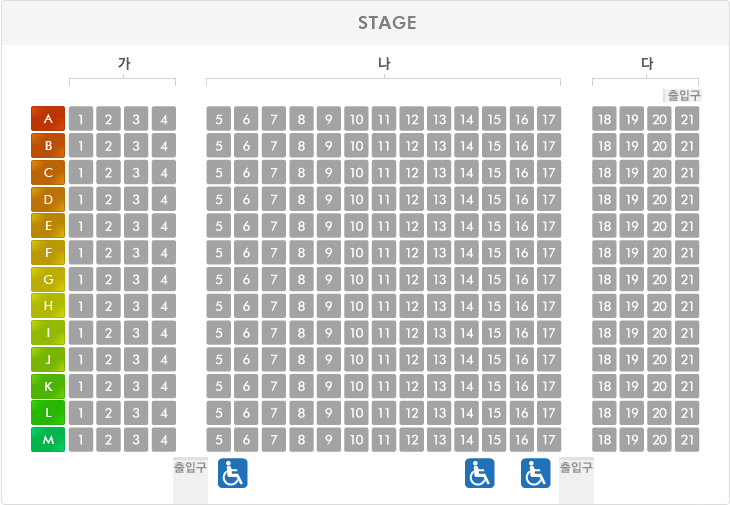Screen dimensions: 730x505
Task: Click the green row M label
Action: 48,439
